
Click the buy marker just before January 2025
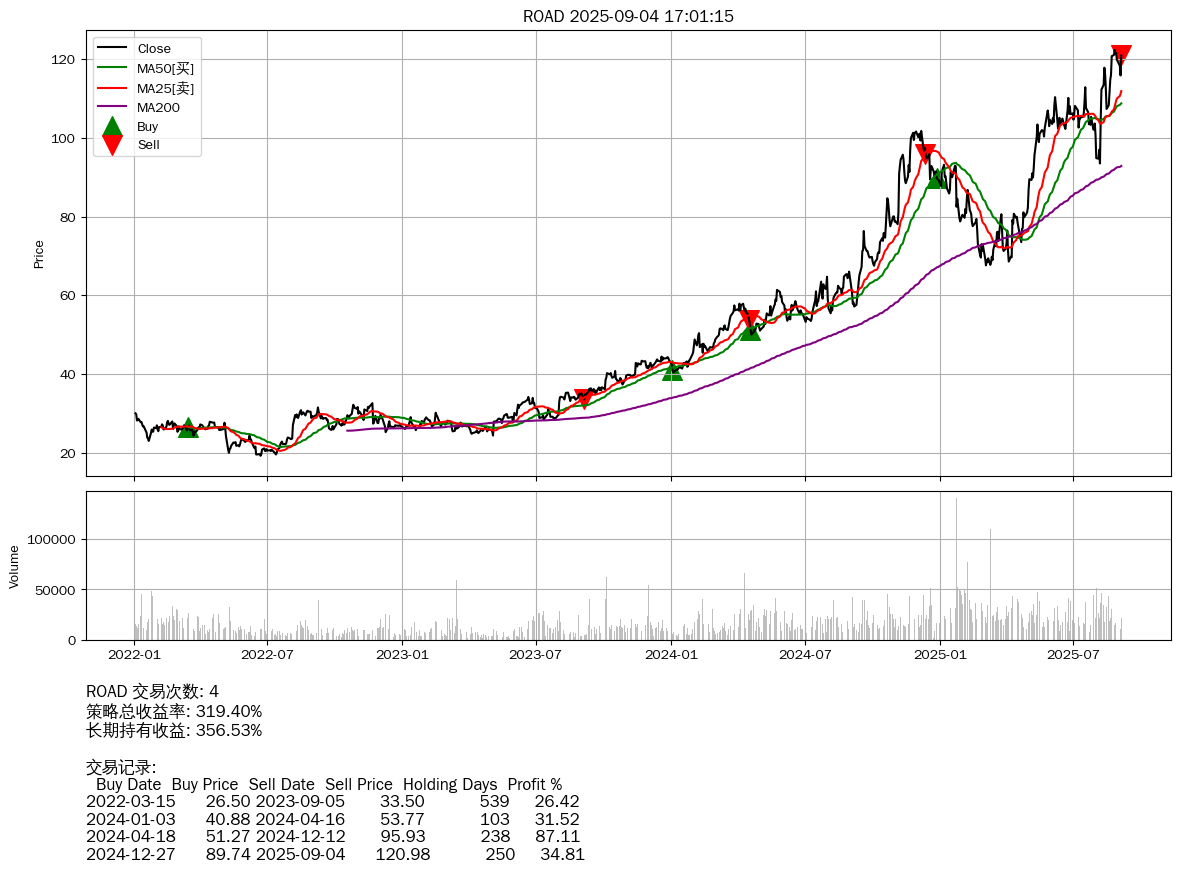click(936, 179)
